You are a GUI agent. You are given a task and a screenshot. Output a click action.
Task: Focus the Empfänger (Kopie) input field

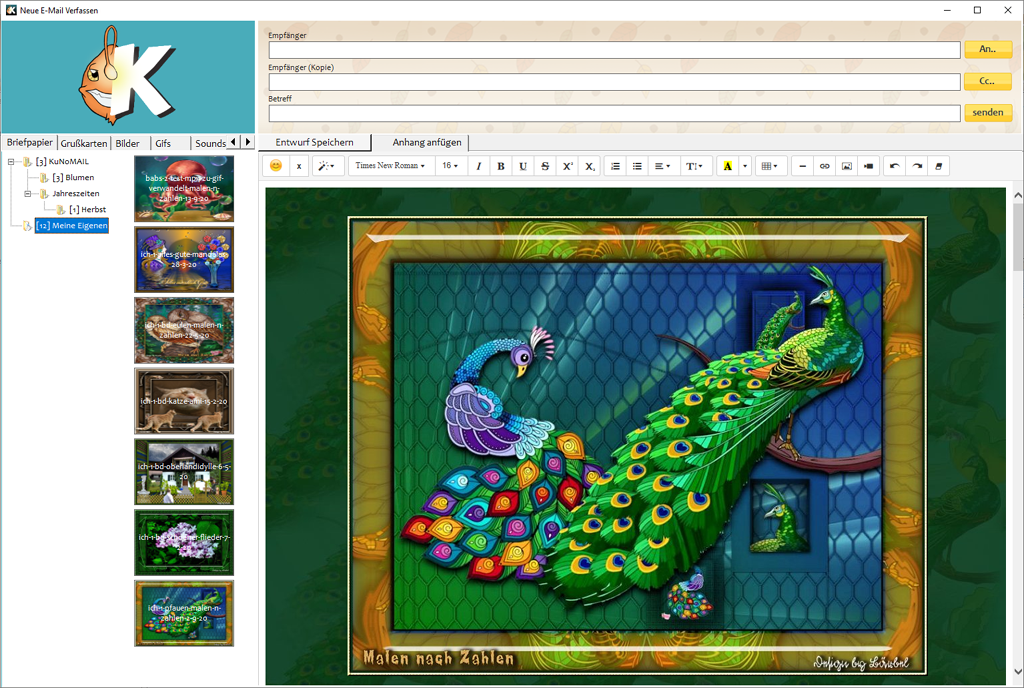[x=615, y=82]
